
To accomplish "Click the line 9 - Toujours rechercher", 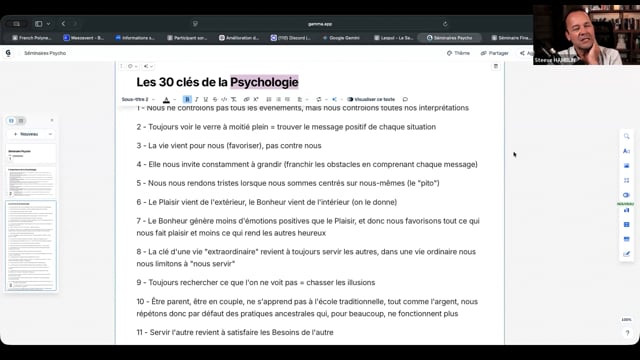I will point(256,282).
